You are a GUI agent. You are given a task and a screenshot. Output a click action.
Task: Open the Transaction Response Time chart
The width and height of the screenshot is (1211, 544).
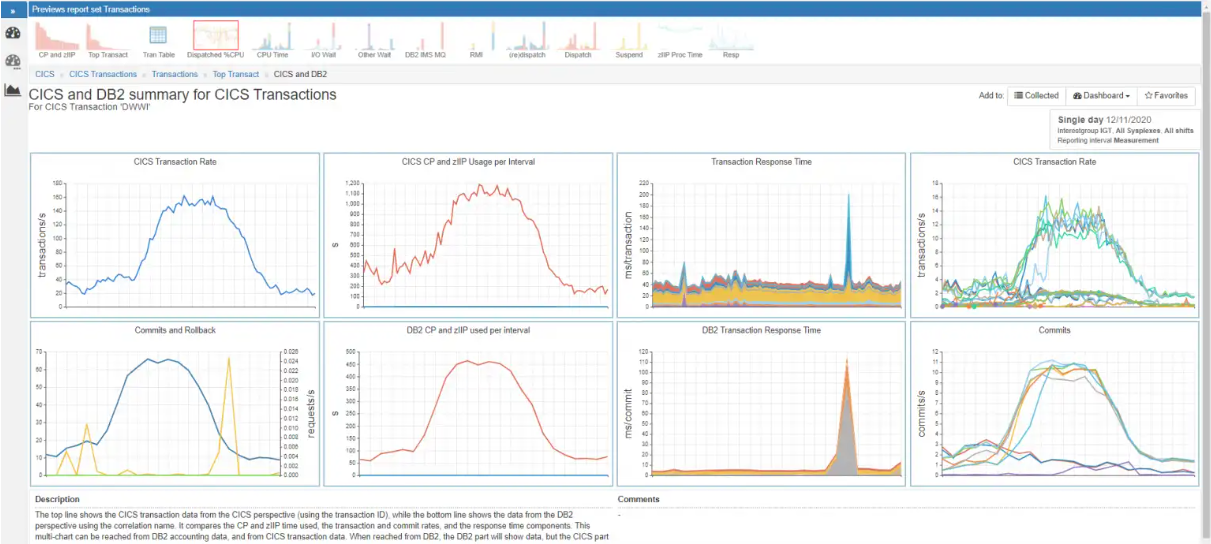tap(761, 235)
